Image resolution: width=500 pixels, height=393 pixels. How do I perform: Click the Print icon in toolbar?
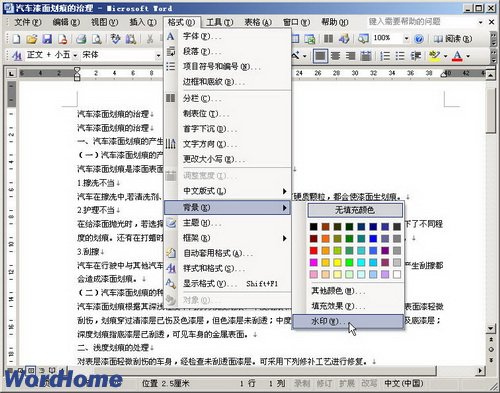tap(81, 39)
